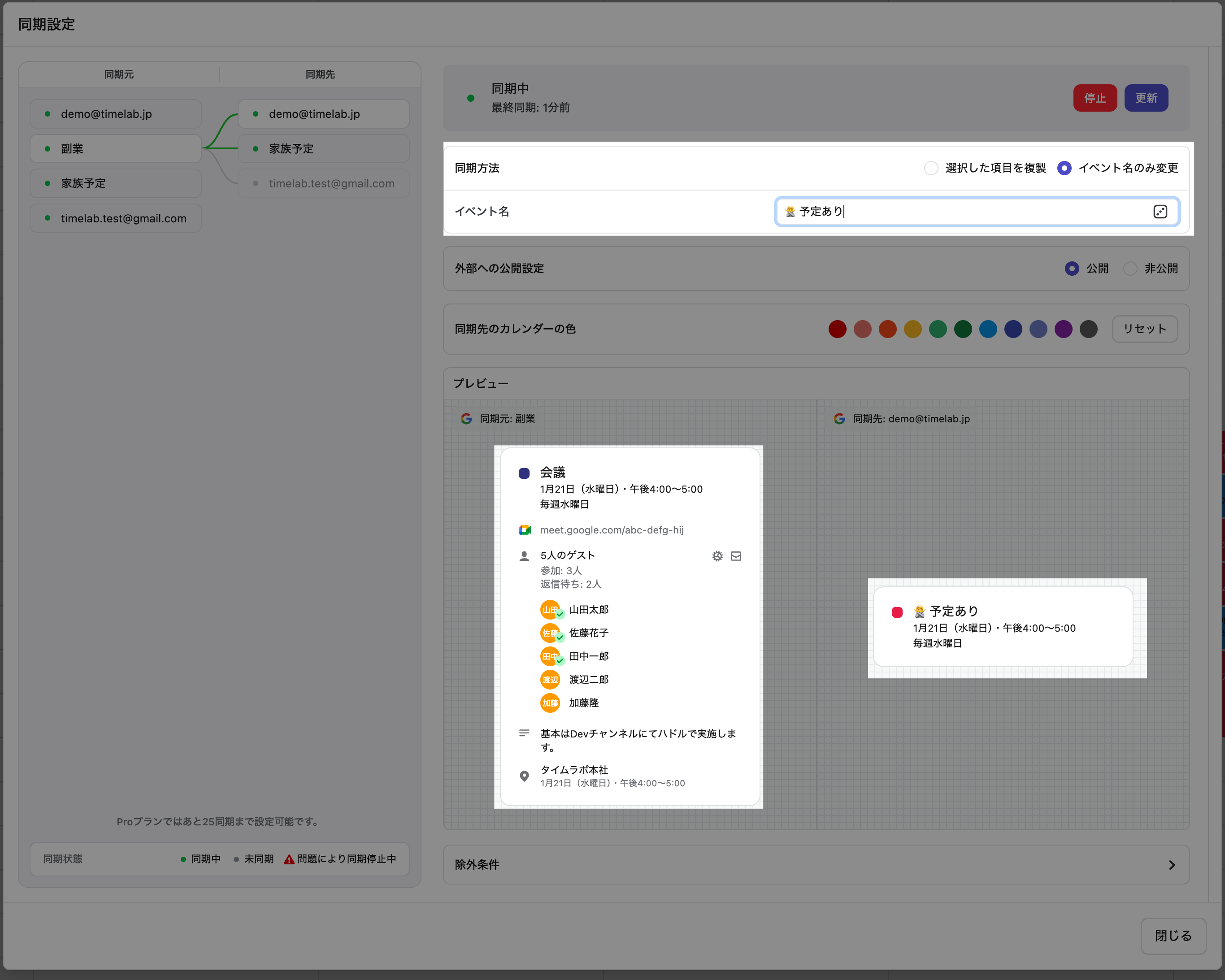
Task: Select grayed destination timelab.test@gmail.com
Action: (x=323, y=183)
